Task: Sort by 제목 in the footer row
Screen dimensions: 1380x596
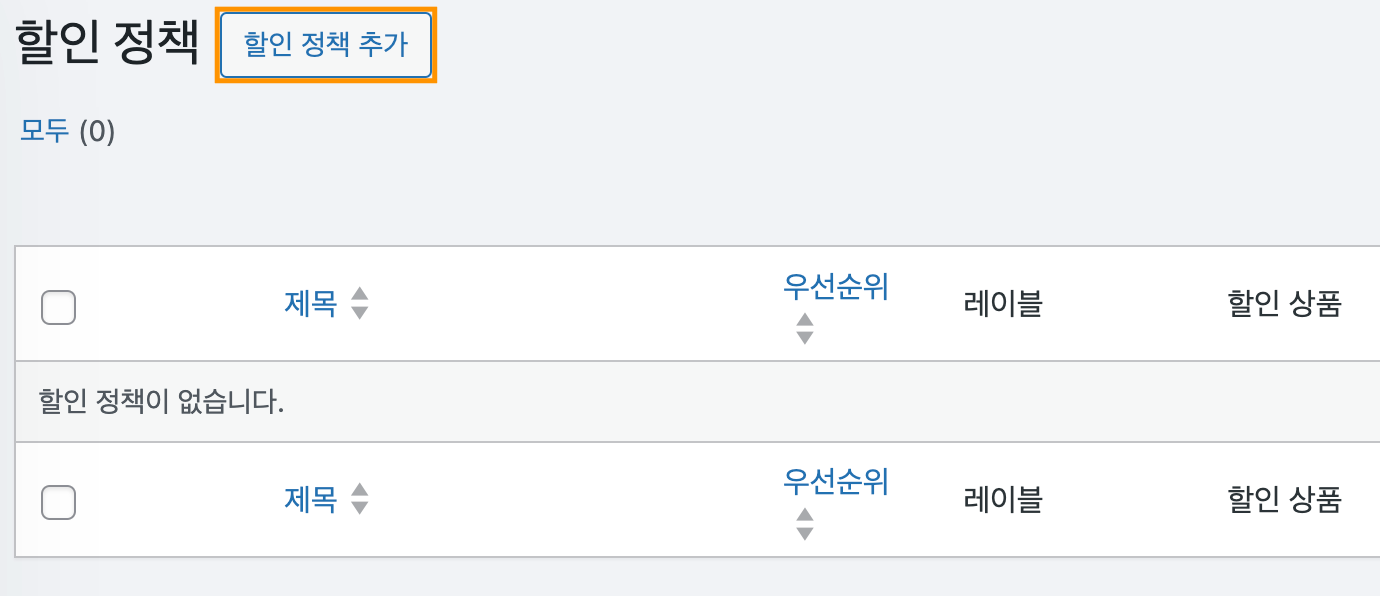Action: tap(311, 498)
